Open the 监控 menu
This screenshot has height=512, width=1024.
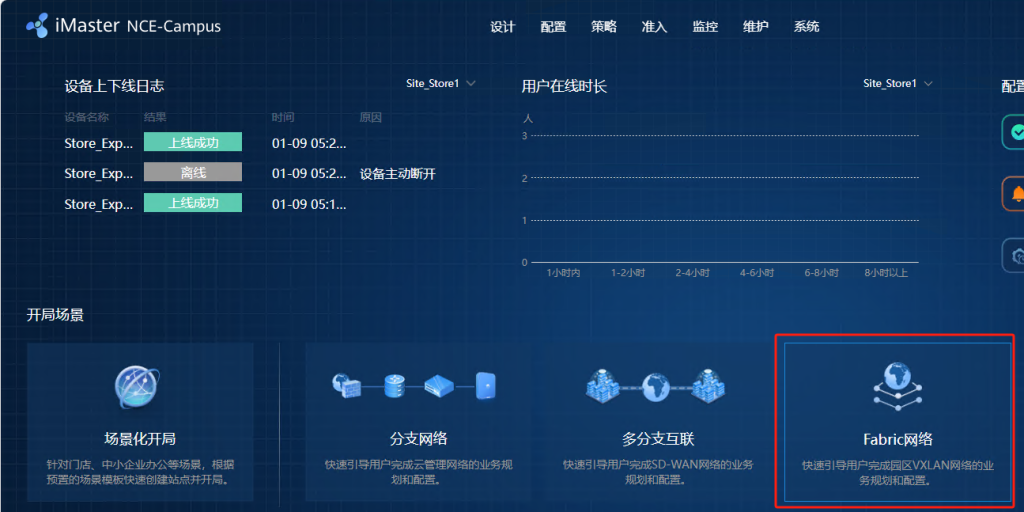[x=705, y=27]
